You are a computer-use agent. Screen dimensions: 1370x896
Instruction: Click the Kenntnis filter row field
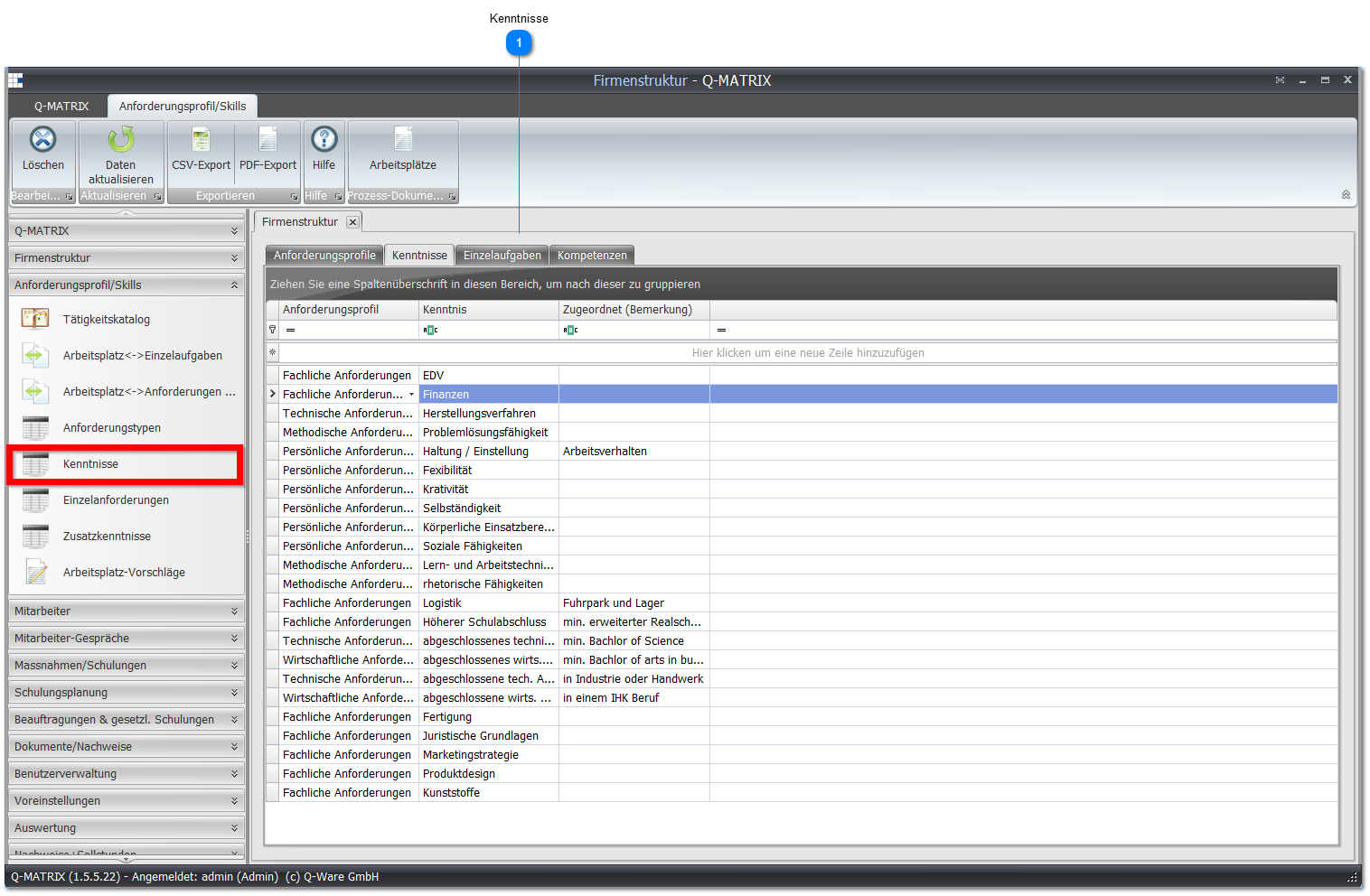489,331
